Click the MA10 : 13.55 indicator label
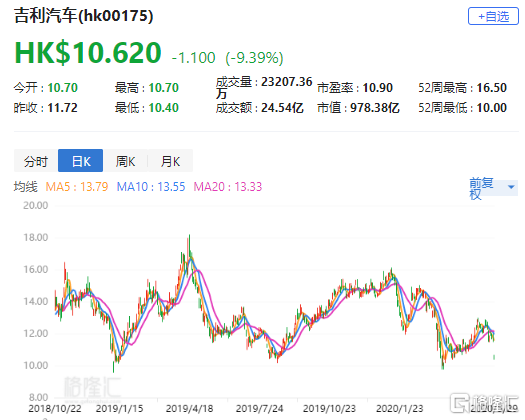525x420 pixels. click(151, 187)
